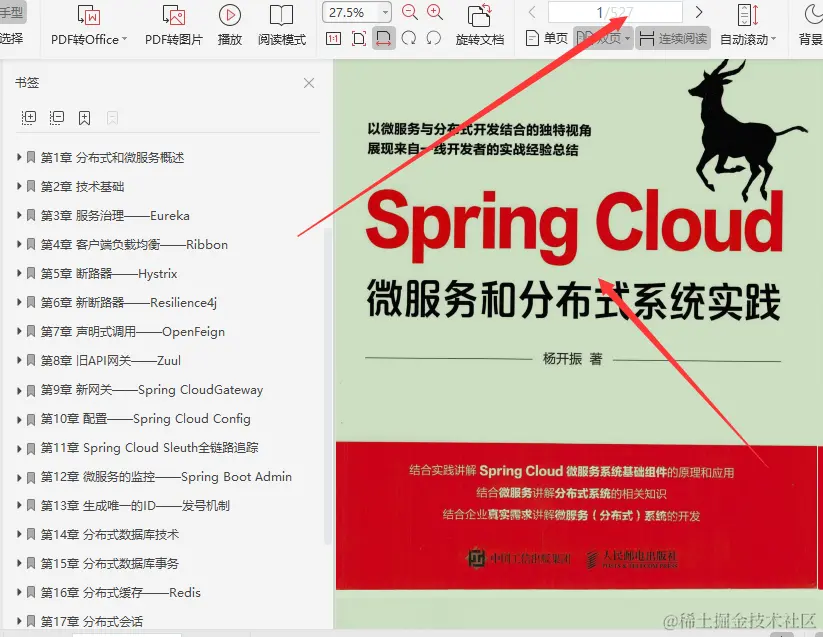Switch to 双页 double page view

point(599,38)
